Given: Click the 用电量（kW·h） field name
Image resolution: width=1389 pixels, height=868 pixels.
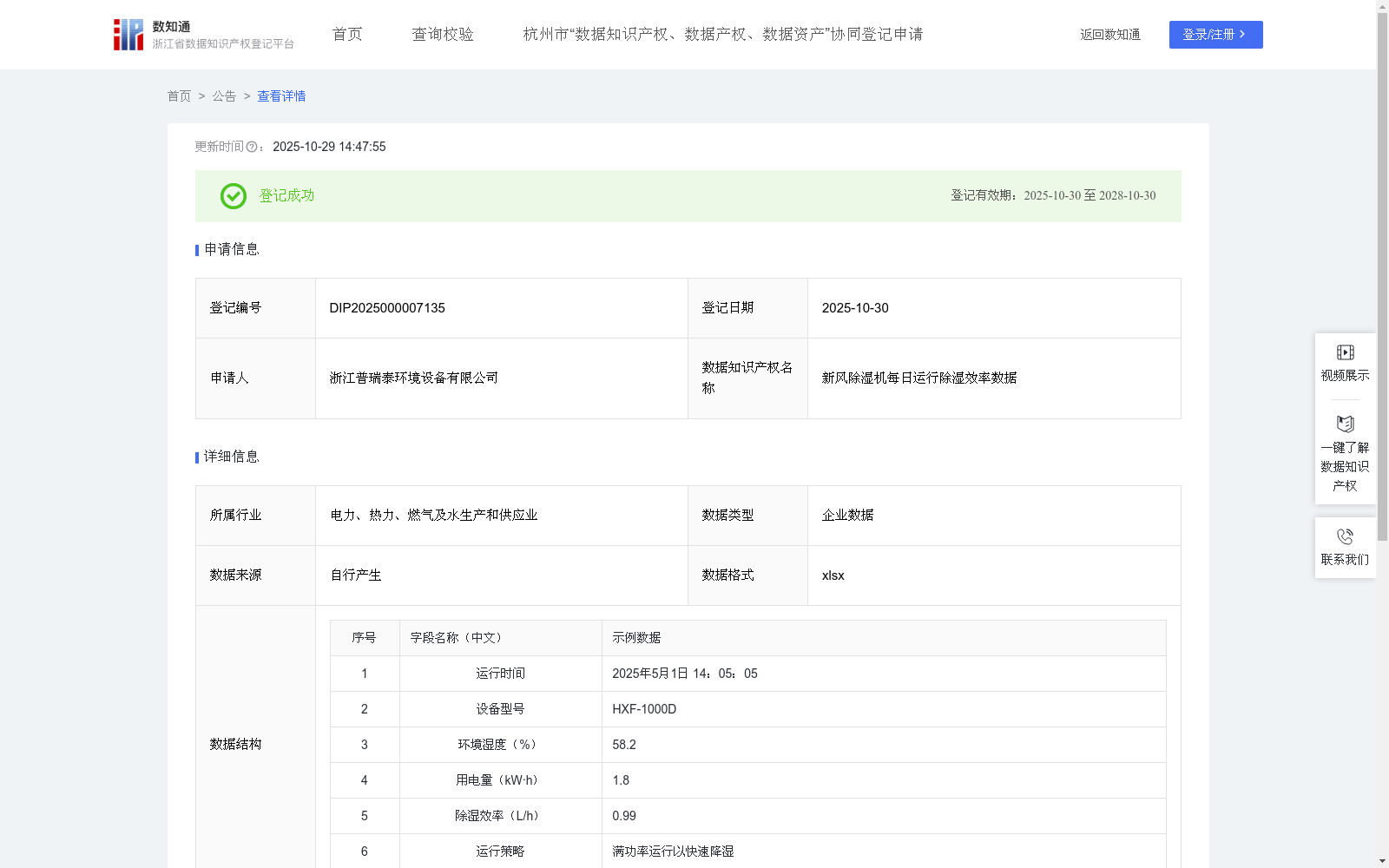Looking at the screenshot, I should [x=500, y=780].
